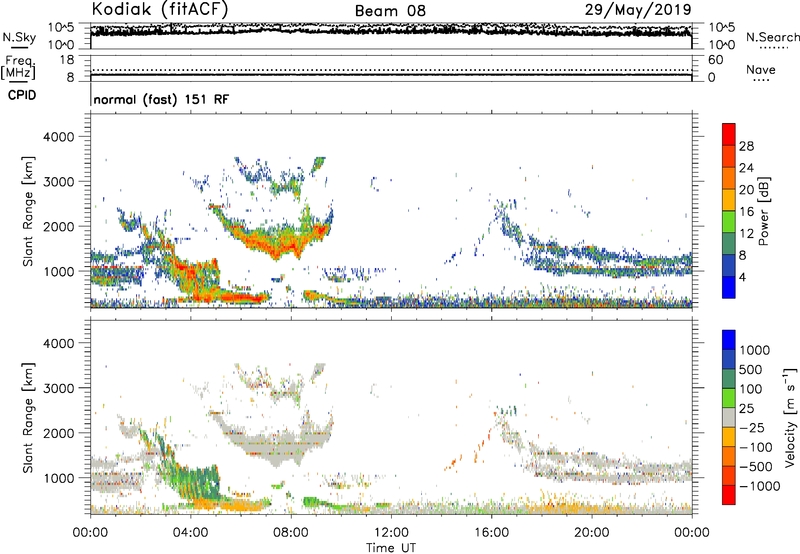
Task: Click the noise trace in the N.Sky panel
Action: coord(391,31)
